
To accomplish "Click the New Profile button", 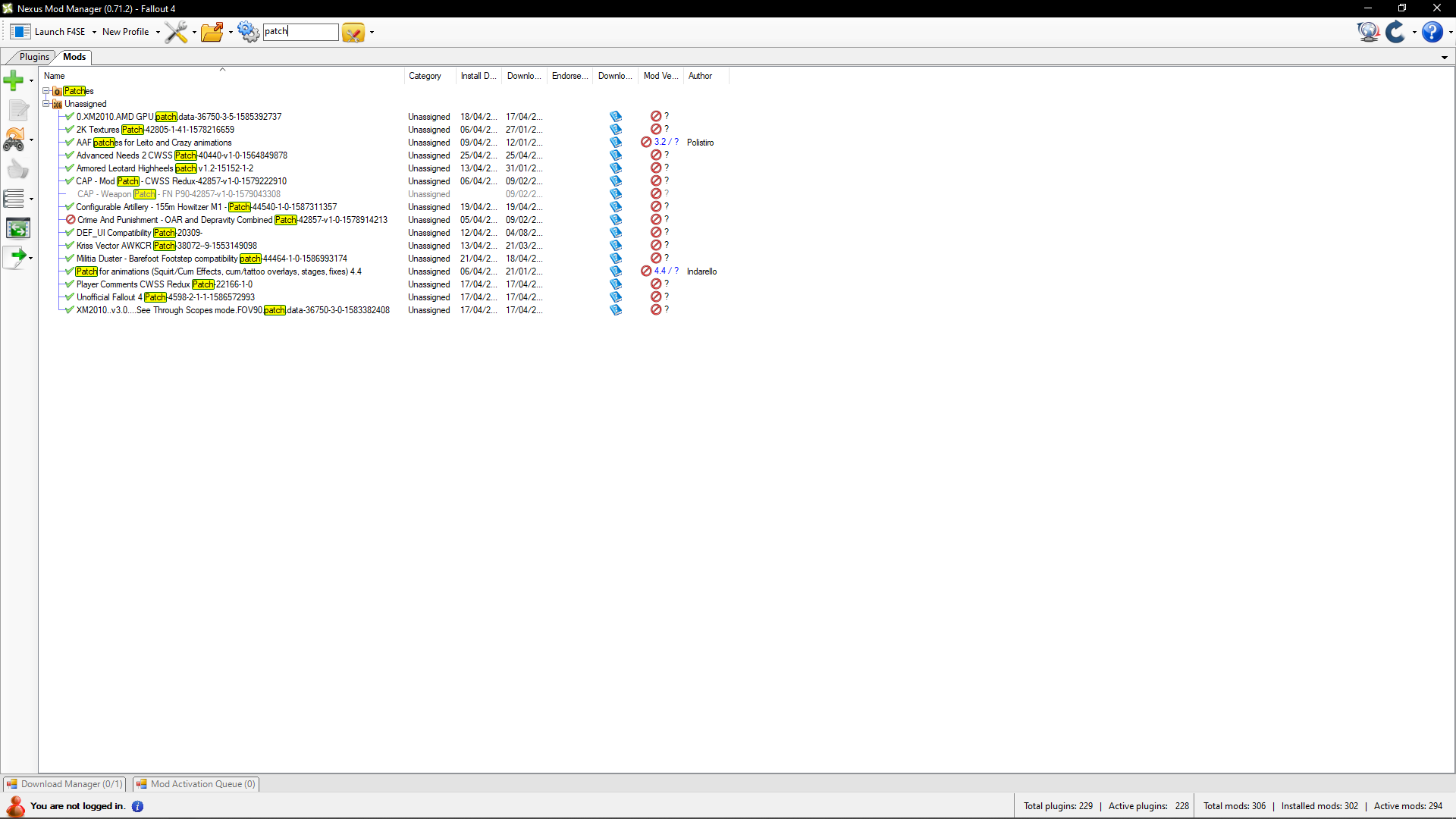I will [125, 32].
